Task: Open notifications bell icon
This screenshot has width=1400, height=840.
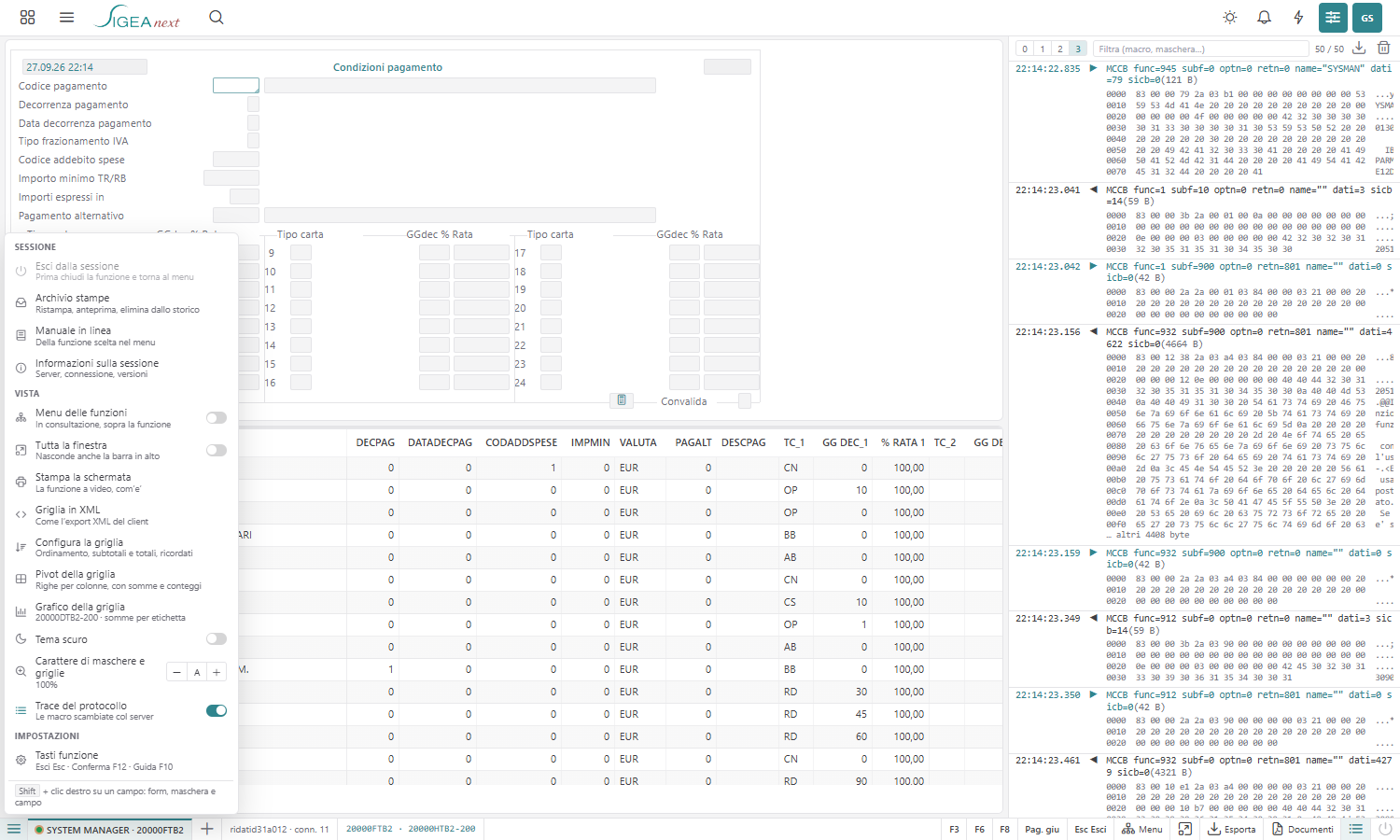Action: pyautogui.click(x=1265, y=17)
